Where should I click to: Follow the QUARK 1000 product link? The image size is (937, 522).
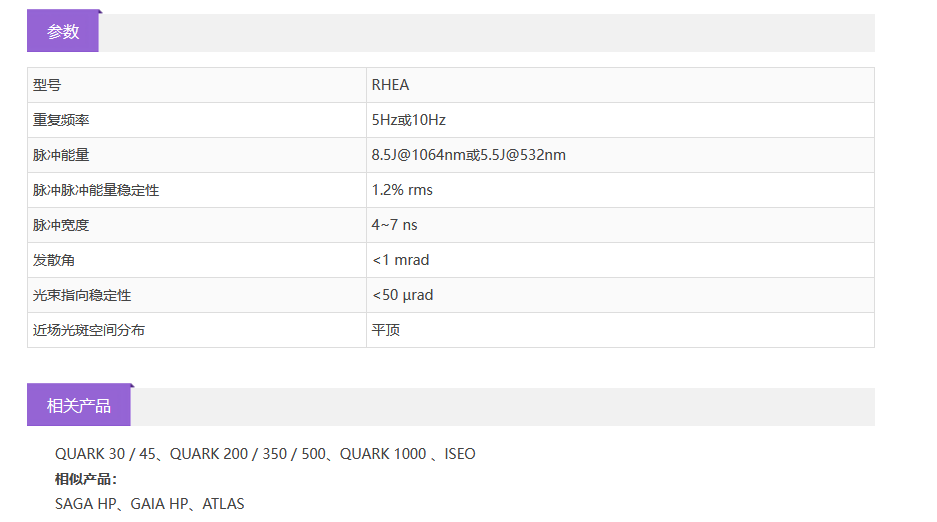383,454
